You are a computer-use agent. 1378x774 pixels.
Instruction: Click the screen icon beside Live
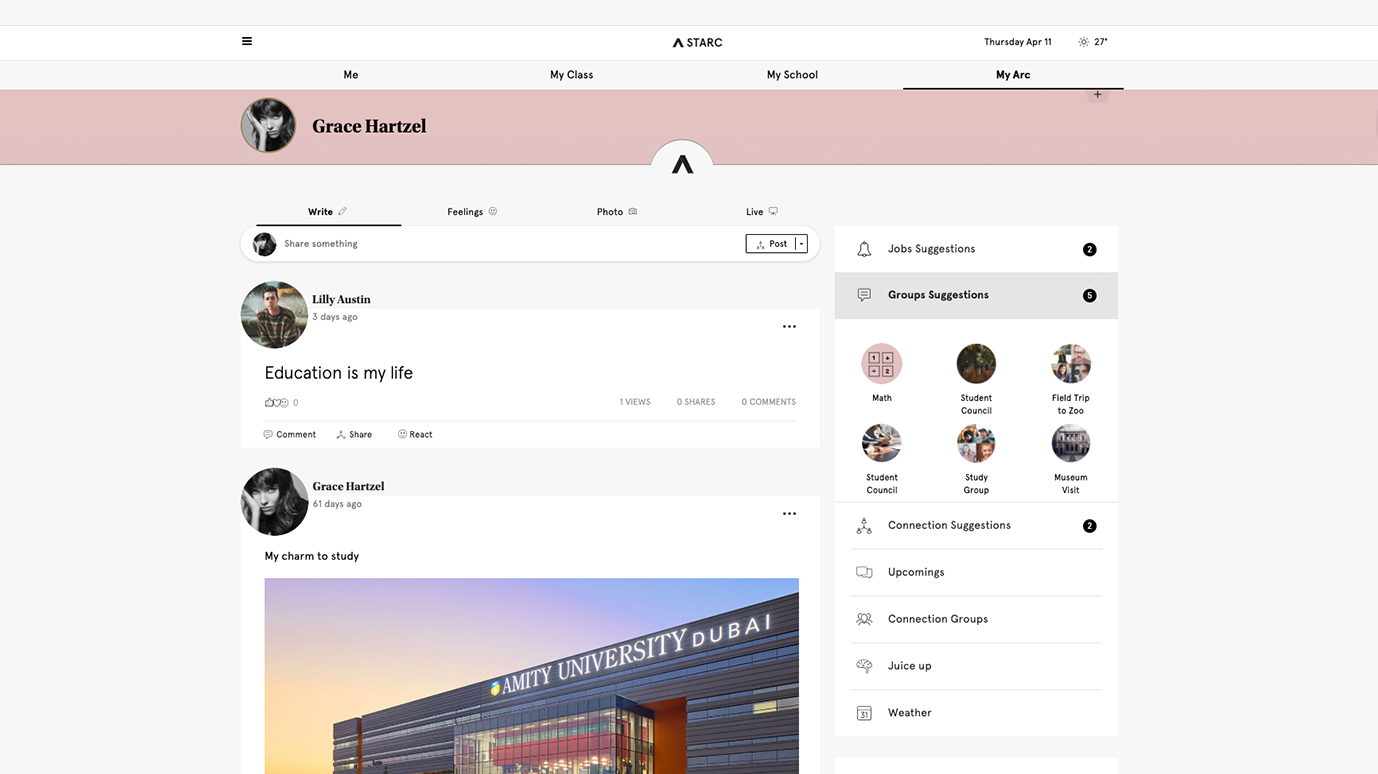pyautogui.click(x=773, y=212)
